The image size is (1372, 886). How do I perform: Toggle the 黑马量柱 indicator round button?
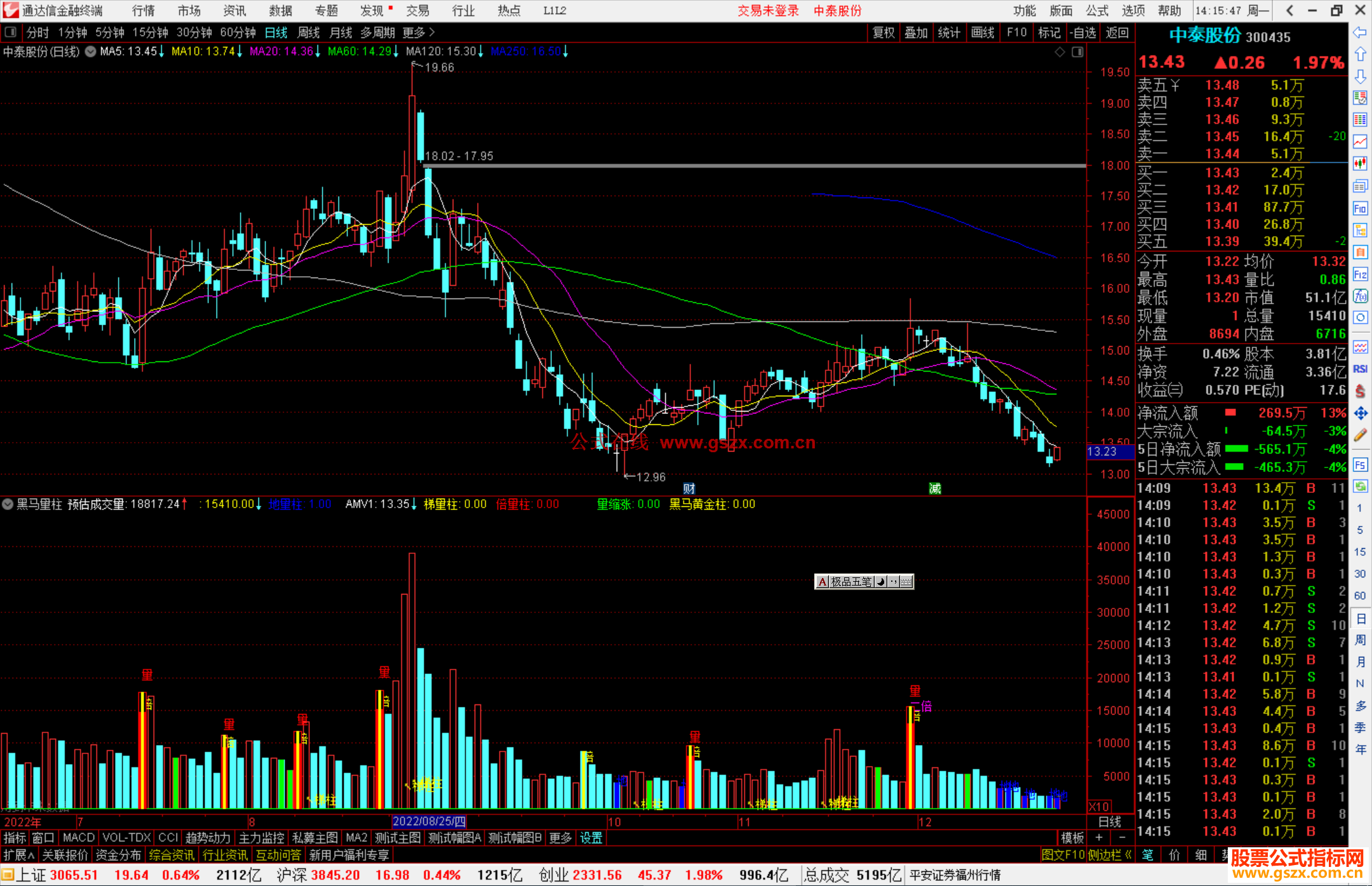coord(8,504)
